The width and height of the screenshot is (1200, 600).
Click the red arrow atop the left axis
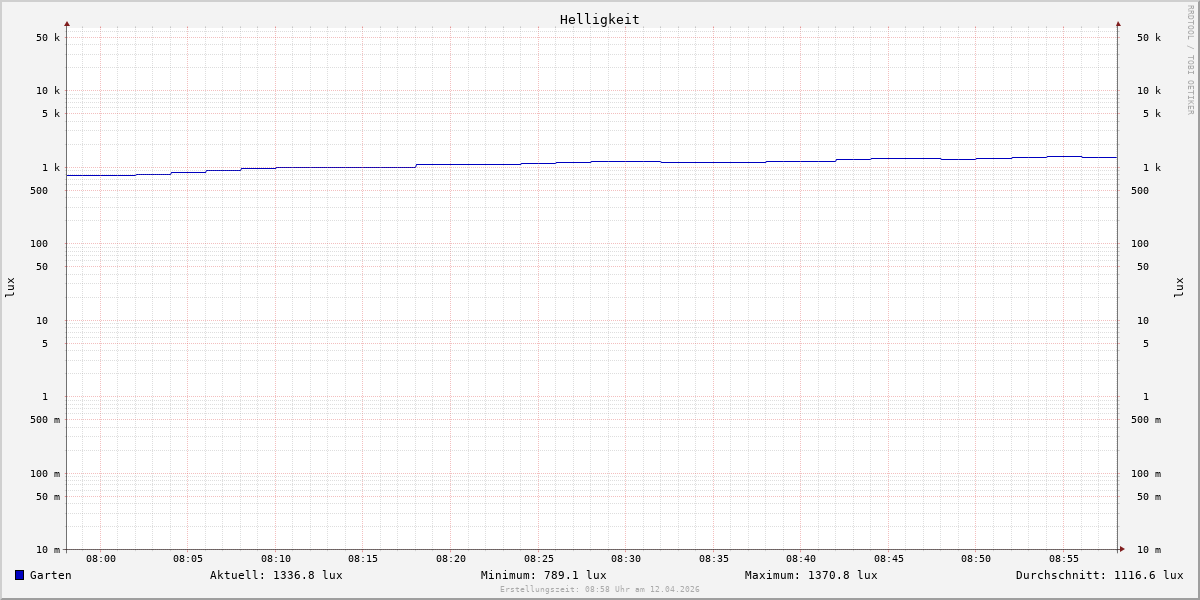pyautogui.click(x=67, y=23)
